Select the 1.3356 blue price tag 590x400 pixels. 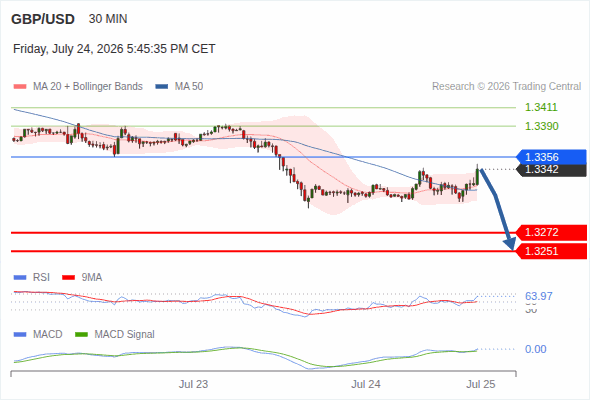coord(551,157)
